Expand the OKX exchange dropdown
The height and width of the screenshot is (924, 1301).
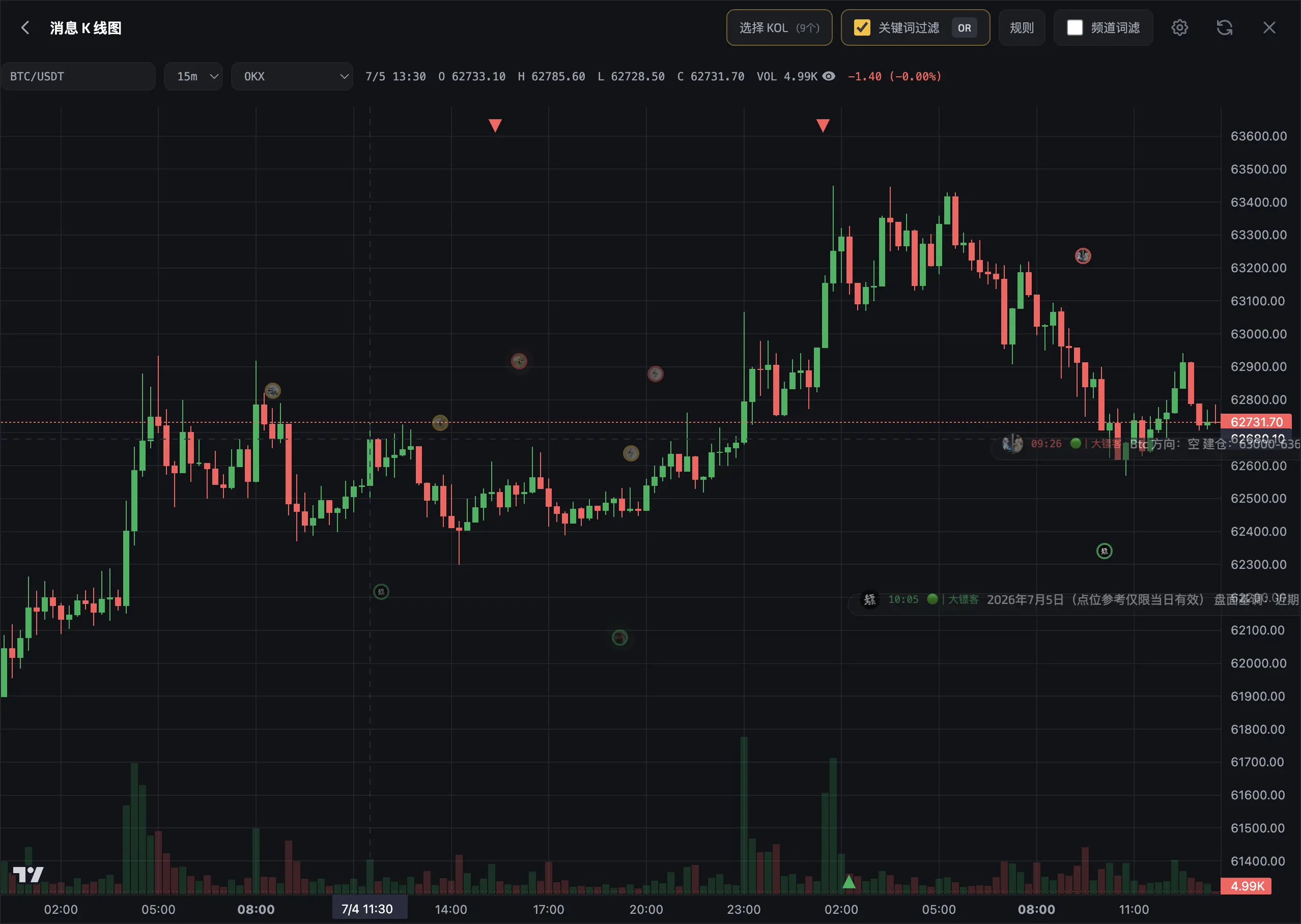[x=292, y=76]
